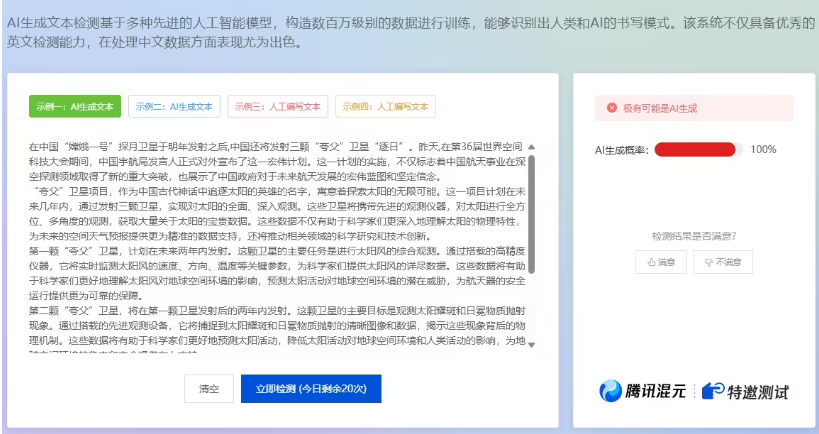Click the scroll-down arrow of text box
This screenshot has height=434, width=819.
(x=532, y=345)
